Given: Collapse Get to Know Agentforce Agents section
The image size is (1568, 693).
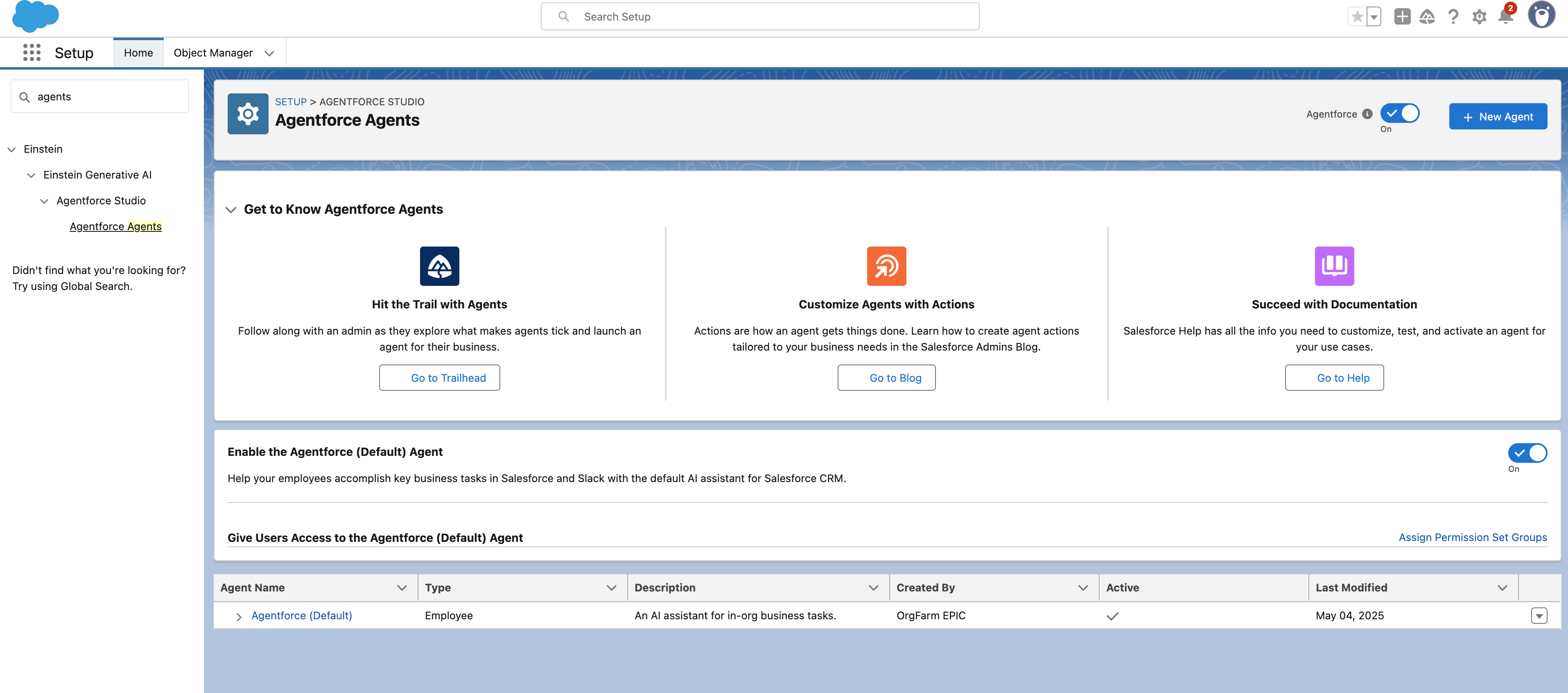Looking at the screenshot, I should 230,209.
